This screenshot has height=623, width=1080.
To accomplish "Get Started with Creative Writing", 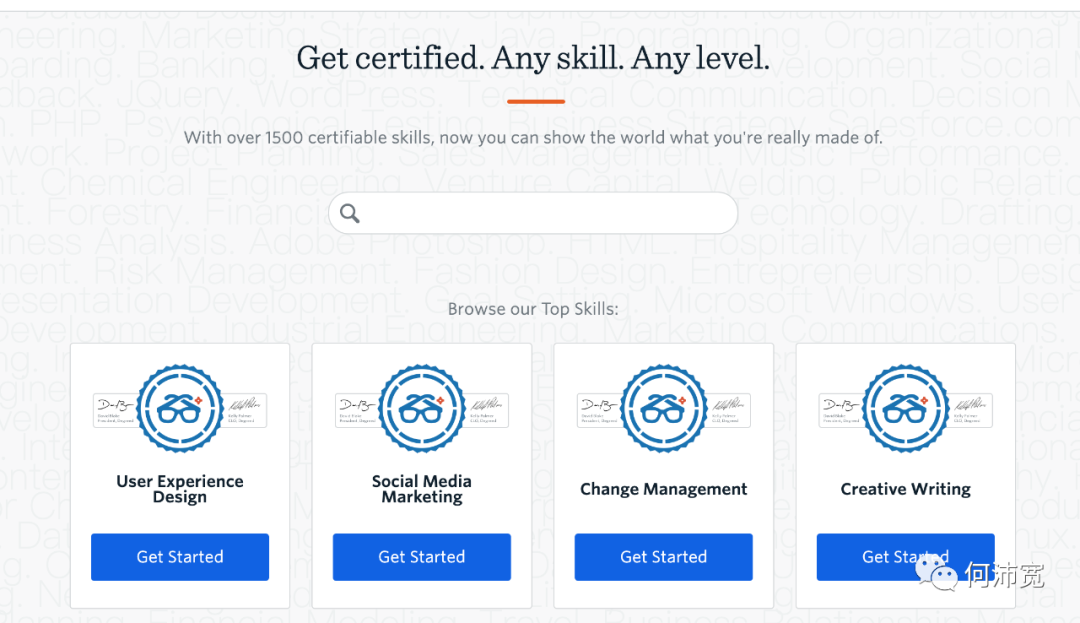I will click(906, 557).
